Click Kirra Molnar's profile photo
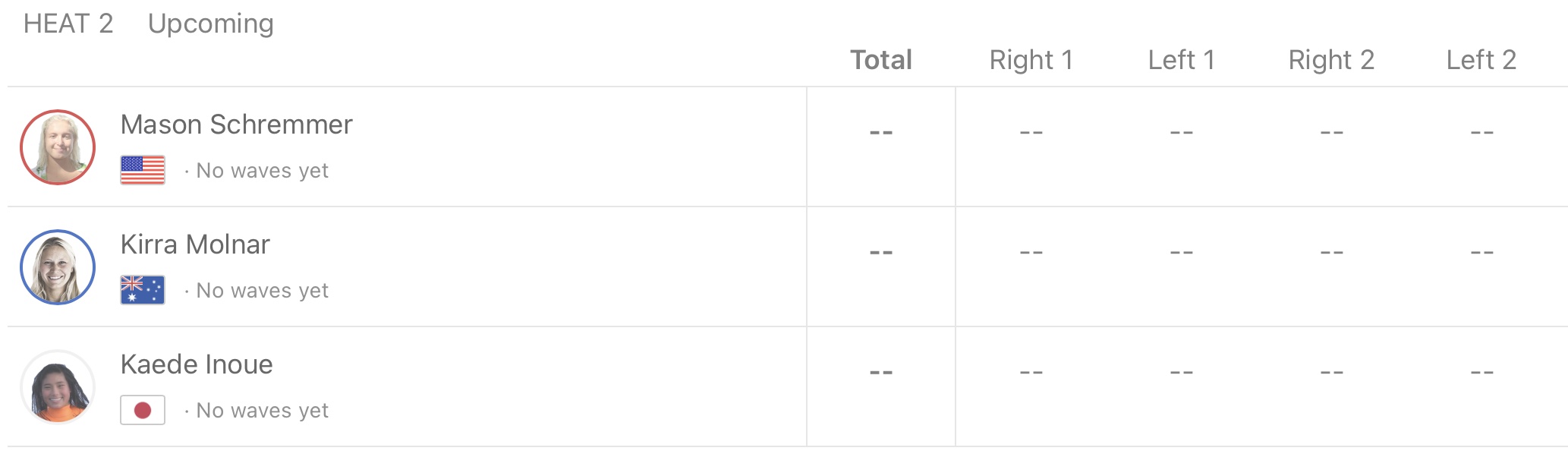This screenshot has width=1568, height=454. 58,267
